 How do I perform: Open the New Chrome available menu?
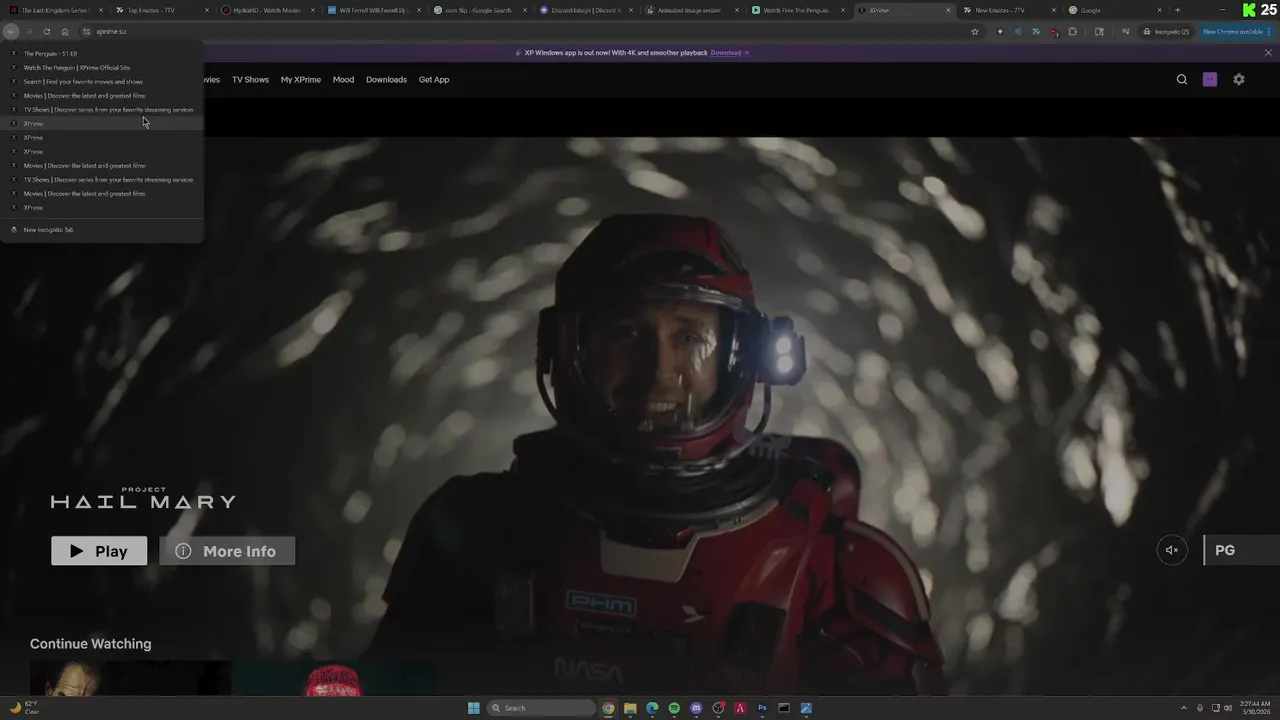[1236, 31]
